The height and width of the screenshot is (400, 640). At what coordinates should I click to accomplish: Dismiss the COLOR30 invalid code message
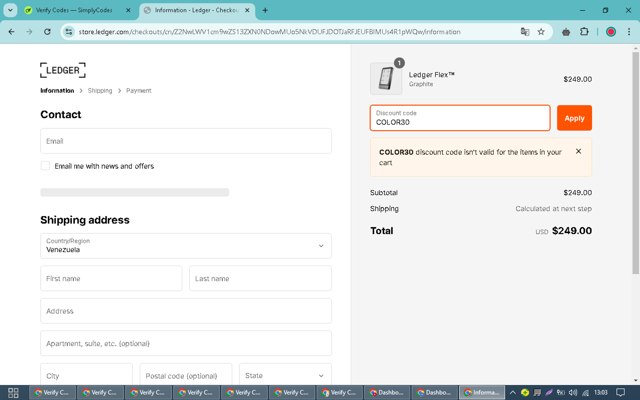click(x=578, y=151)
